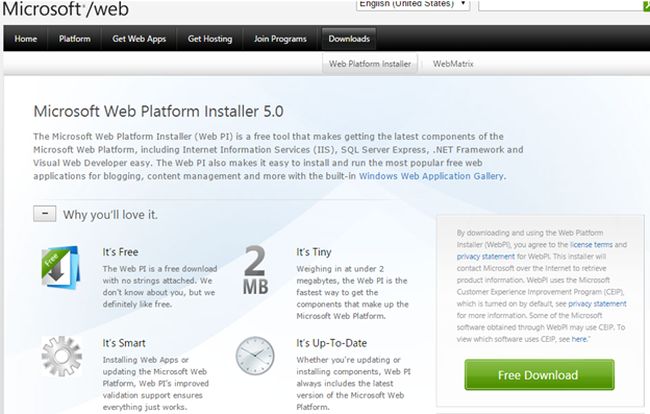Click the green Free download arrow icon
The width and height of the screenshot is (650, 414).
coord(61,268)
